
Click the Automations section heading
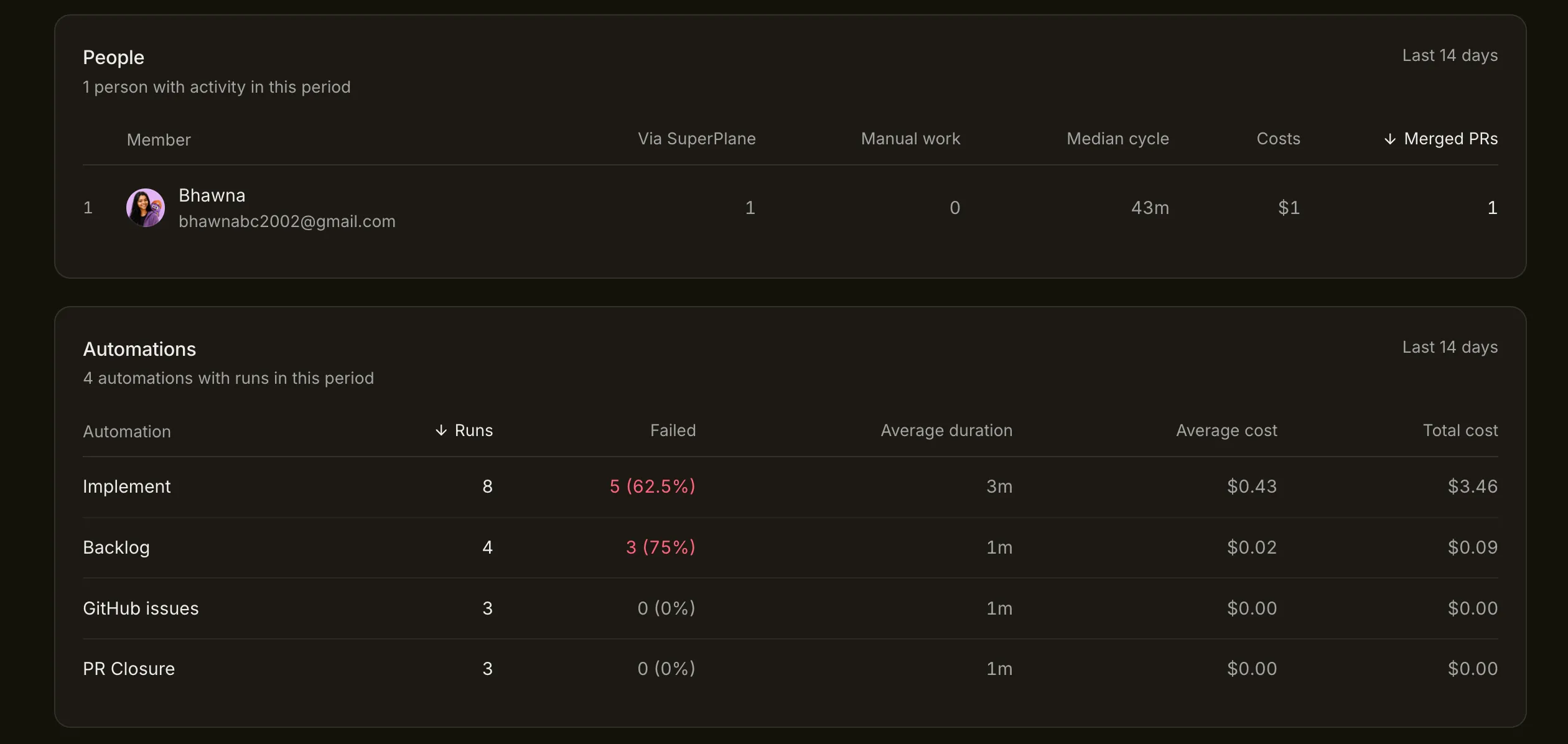click(140, 349)
